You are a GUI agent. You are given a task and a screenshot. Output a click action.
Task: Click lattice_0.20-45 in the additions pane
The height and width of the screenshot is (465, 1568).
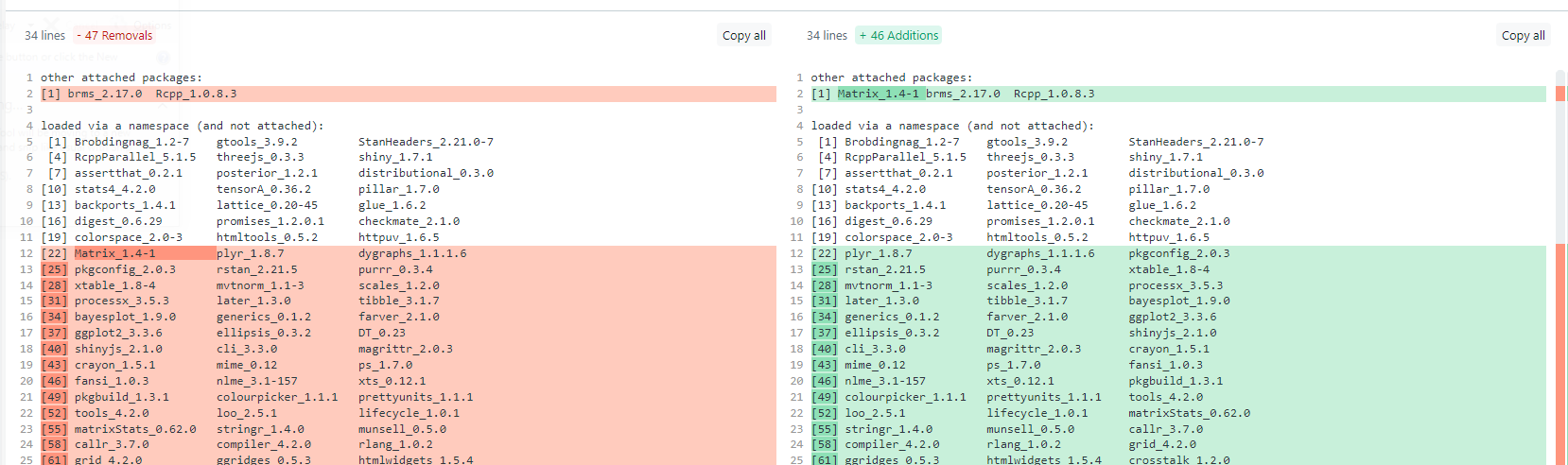pyautogui.click(x=1037, y=205)
